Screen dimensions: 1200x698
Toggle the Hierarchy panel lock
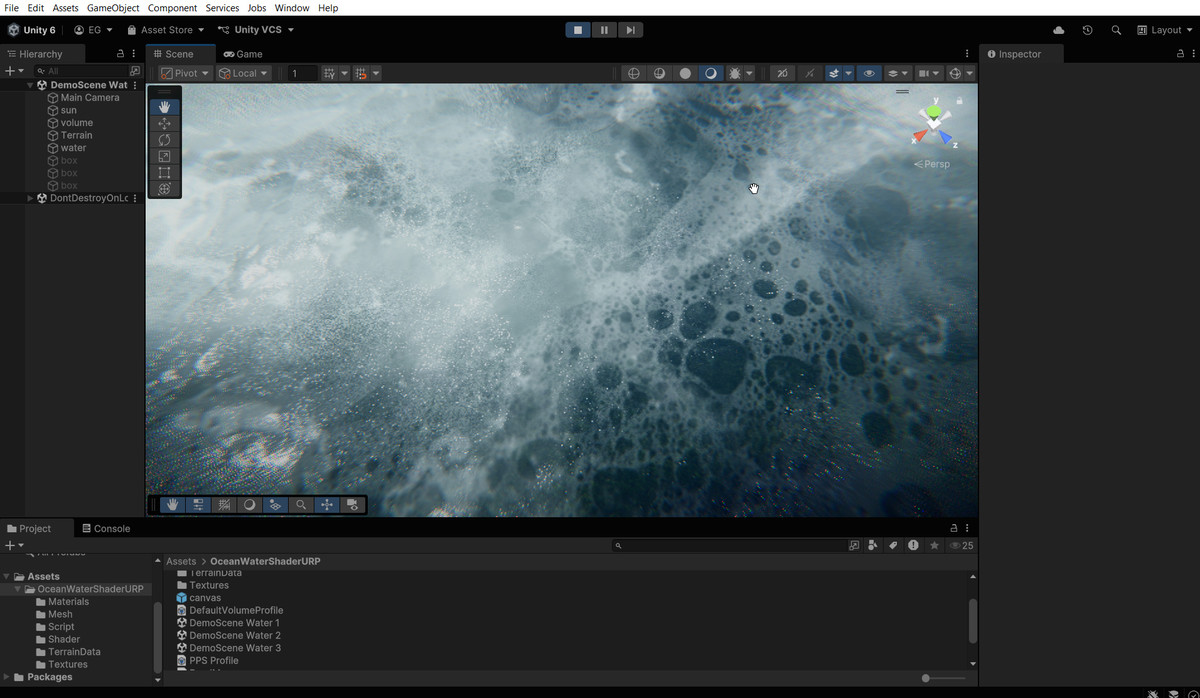tap(121, 54)
